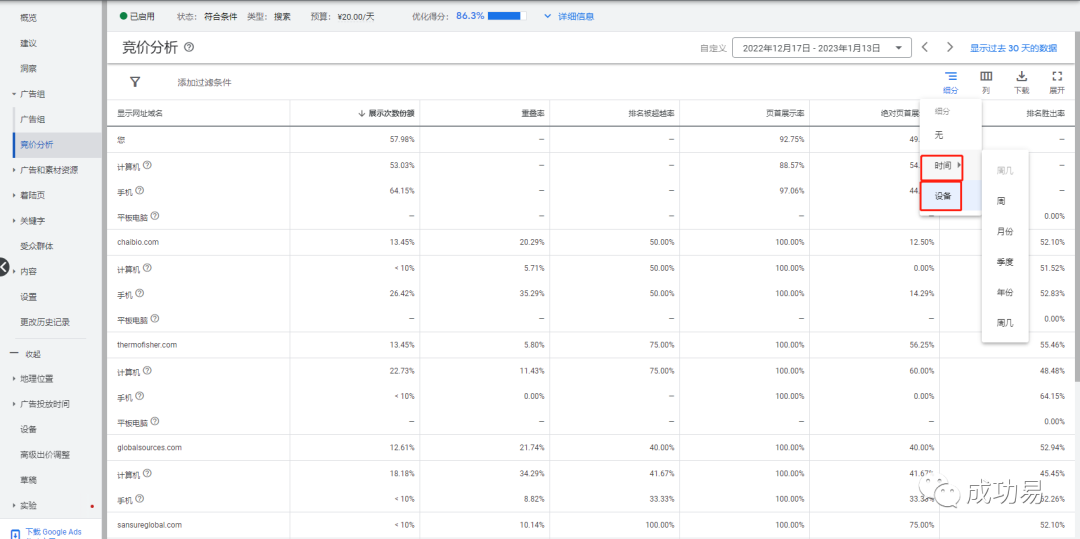This screenshot has width=1080, height=539.
Task: Click help icon beside 计算机 in 22.73% row
Action: pos(147,370)
